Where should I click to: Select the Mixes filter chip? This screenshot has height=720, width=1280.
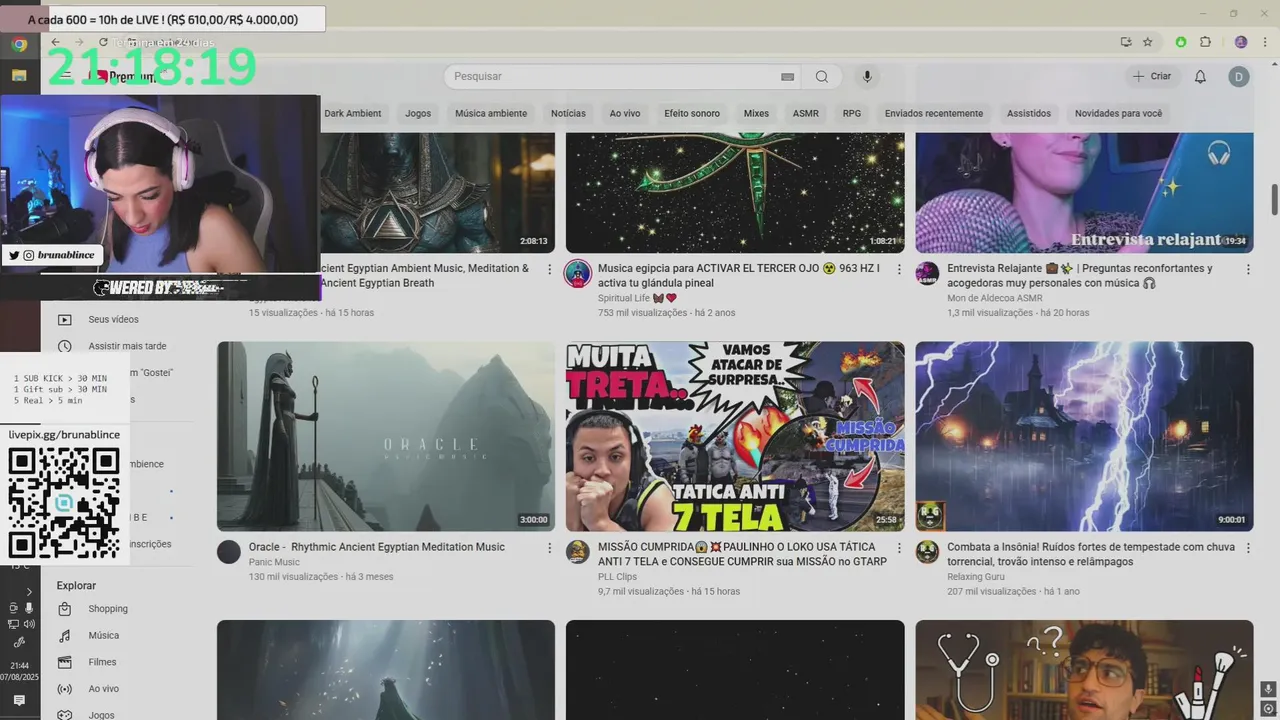point(756,113)
